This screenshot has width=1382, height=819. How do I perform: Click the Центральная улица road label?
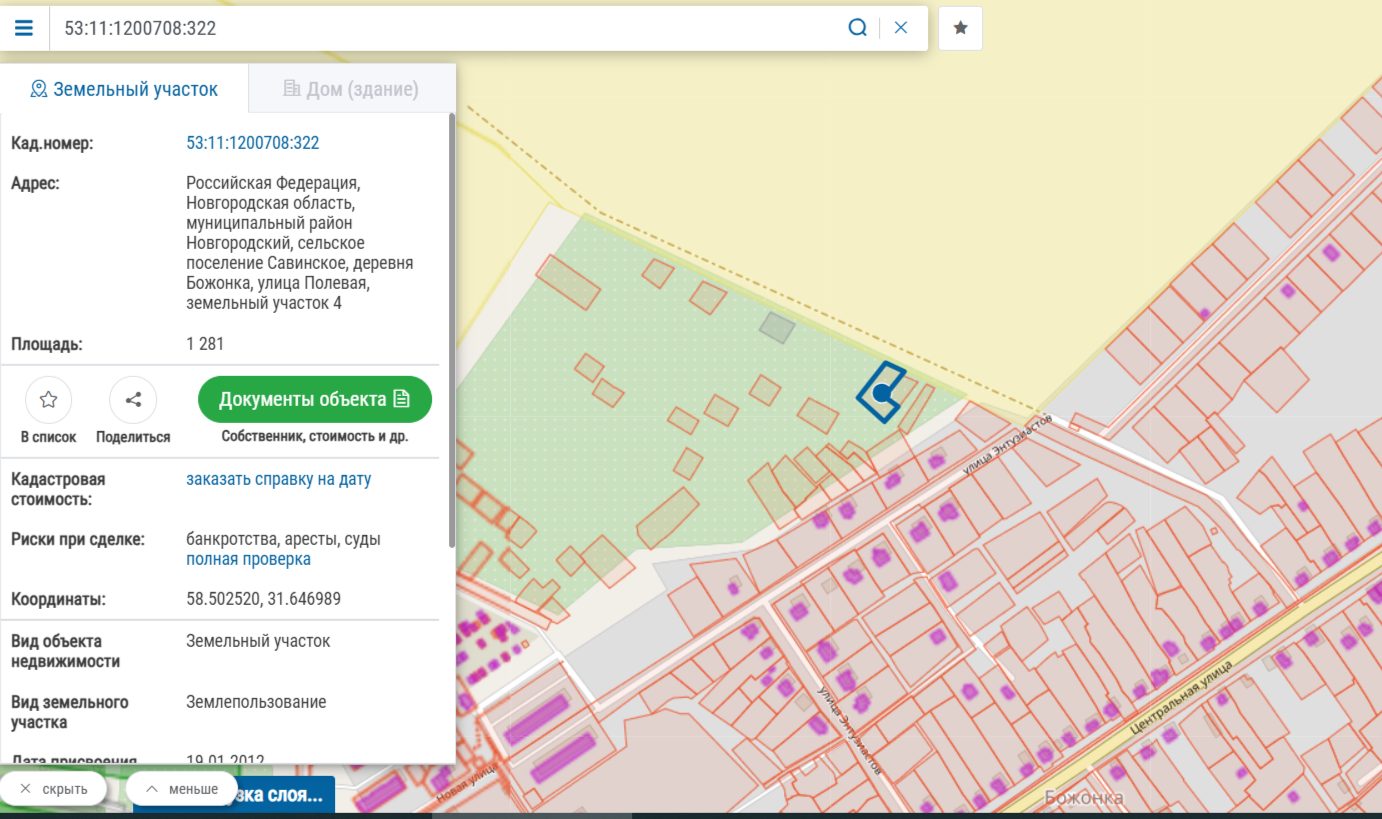coord(1181,697)
